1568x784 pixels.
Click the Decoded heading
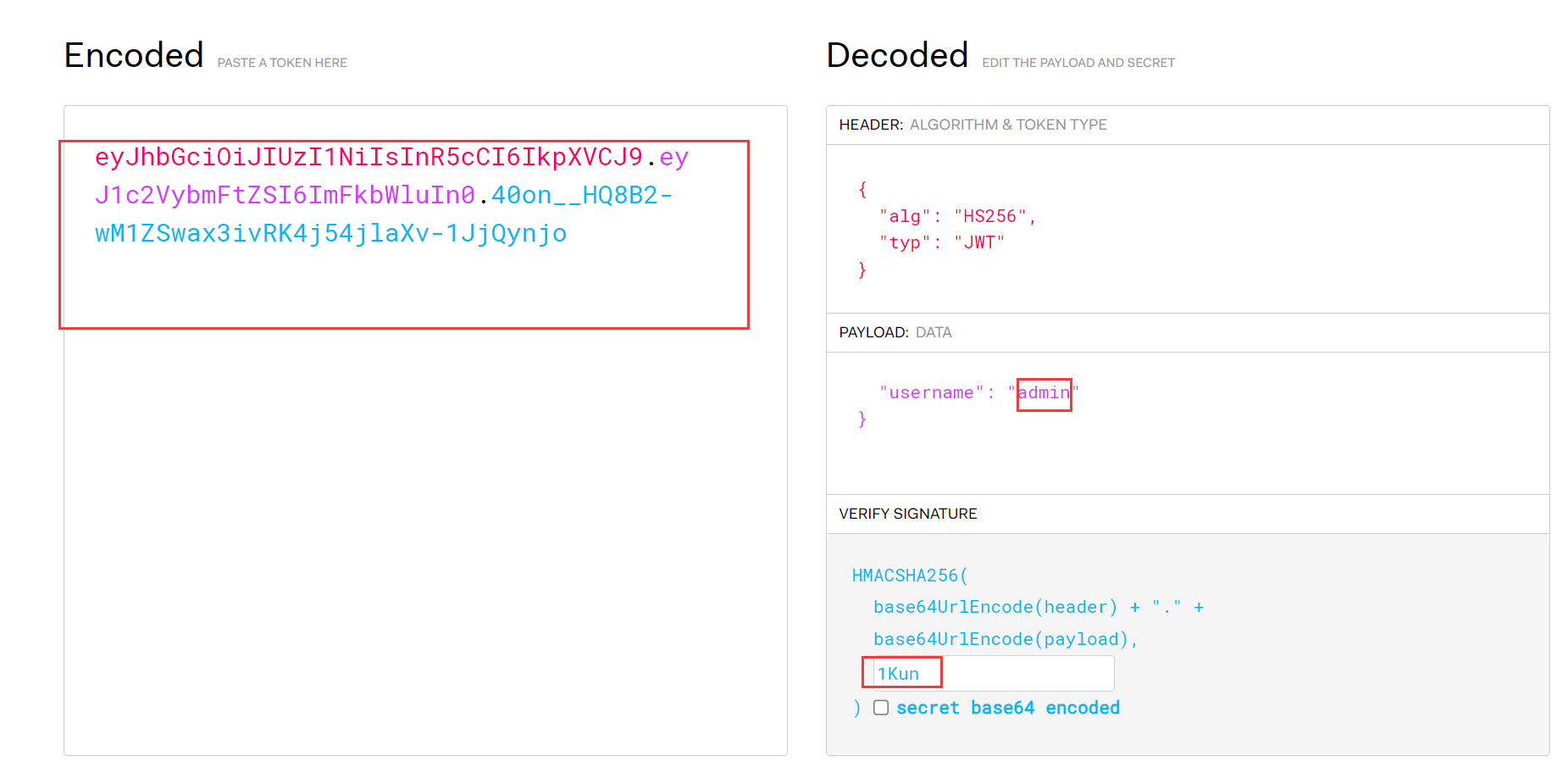[897, 55]
